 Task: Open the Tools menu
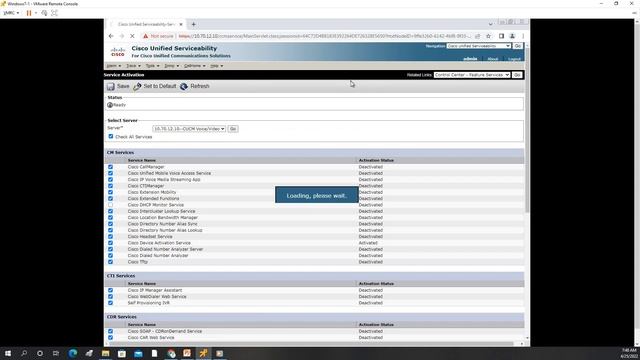153,66
